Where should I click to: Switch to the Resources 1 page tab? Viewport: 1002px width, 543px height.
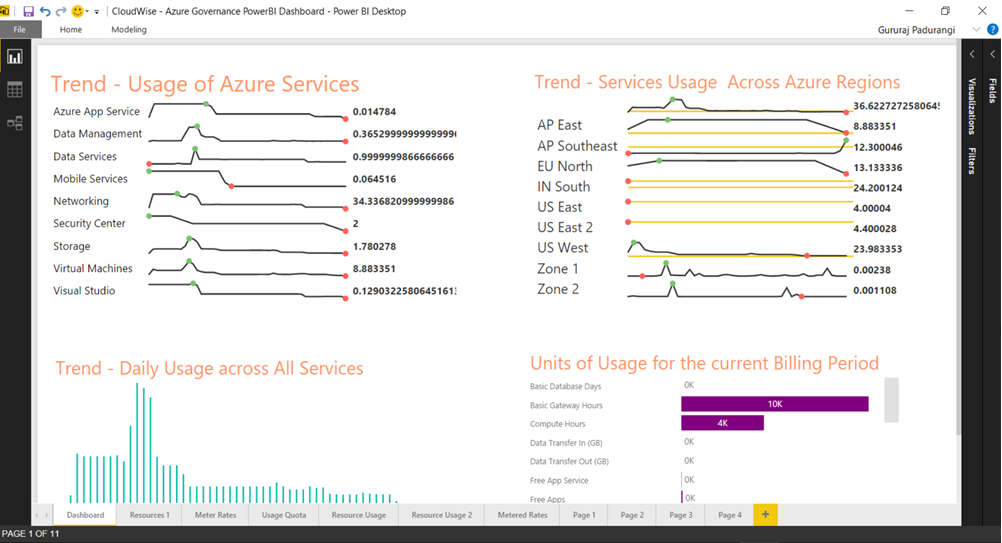pyautogui.click(x=150, y=515)
